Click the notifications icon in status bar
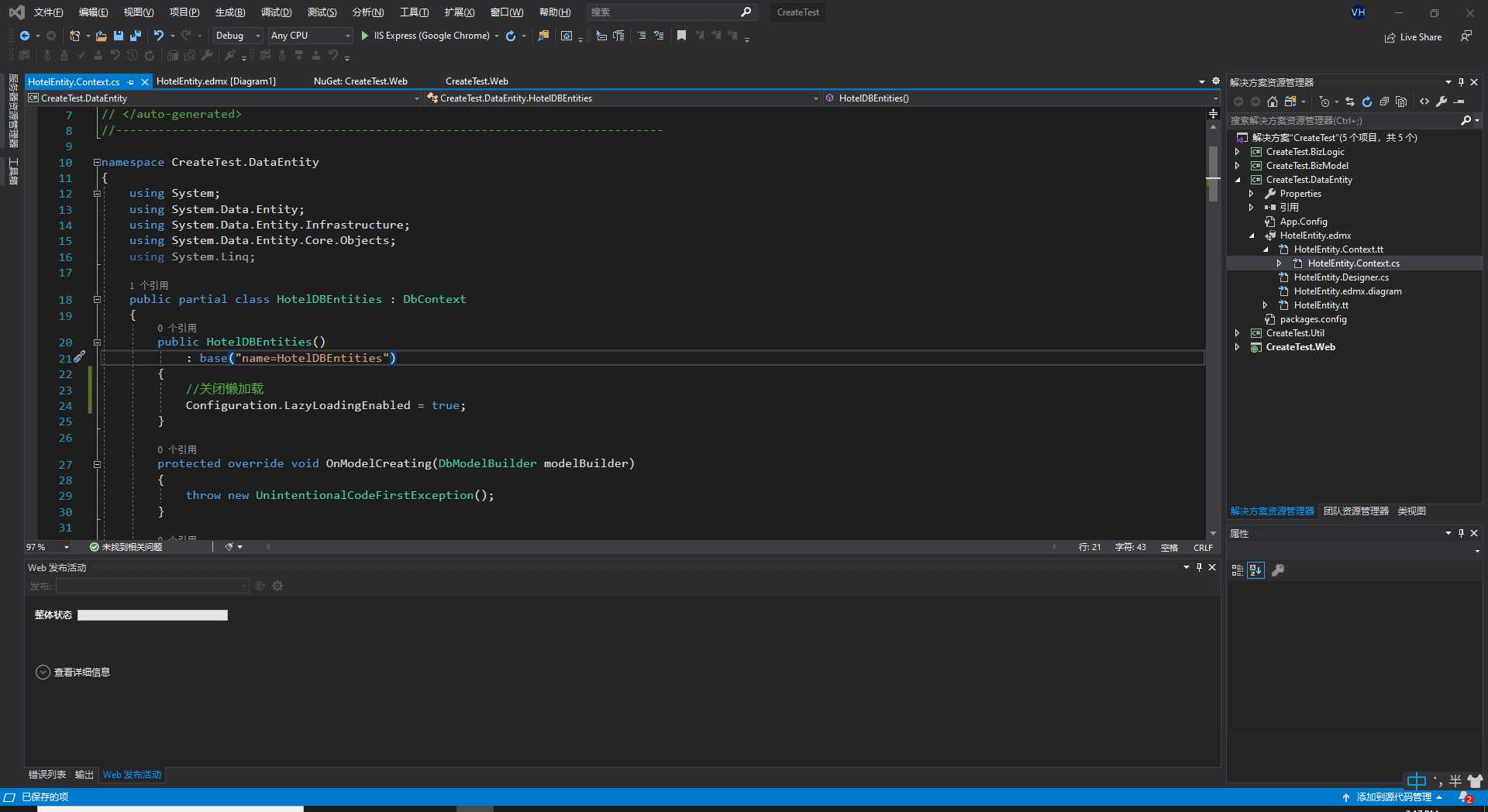Image resolution: width=1488 pixels, height=812 pixels. point(1465,797)
